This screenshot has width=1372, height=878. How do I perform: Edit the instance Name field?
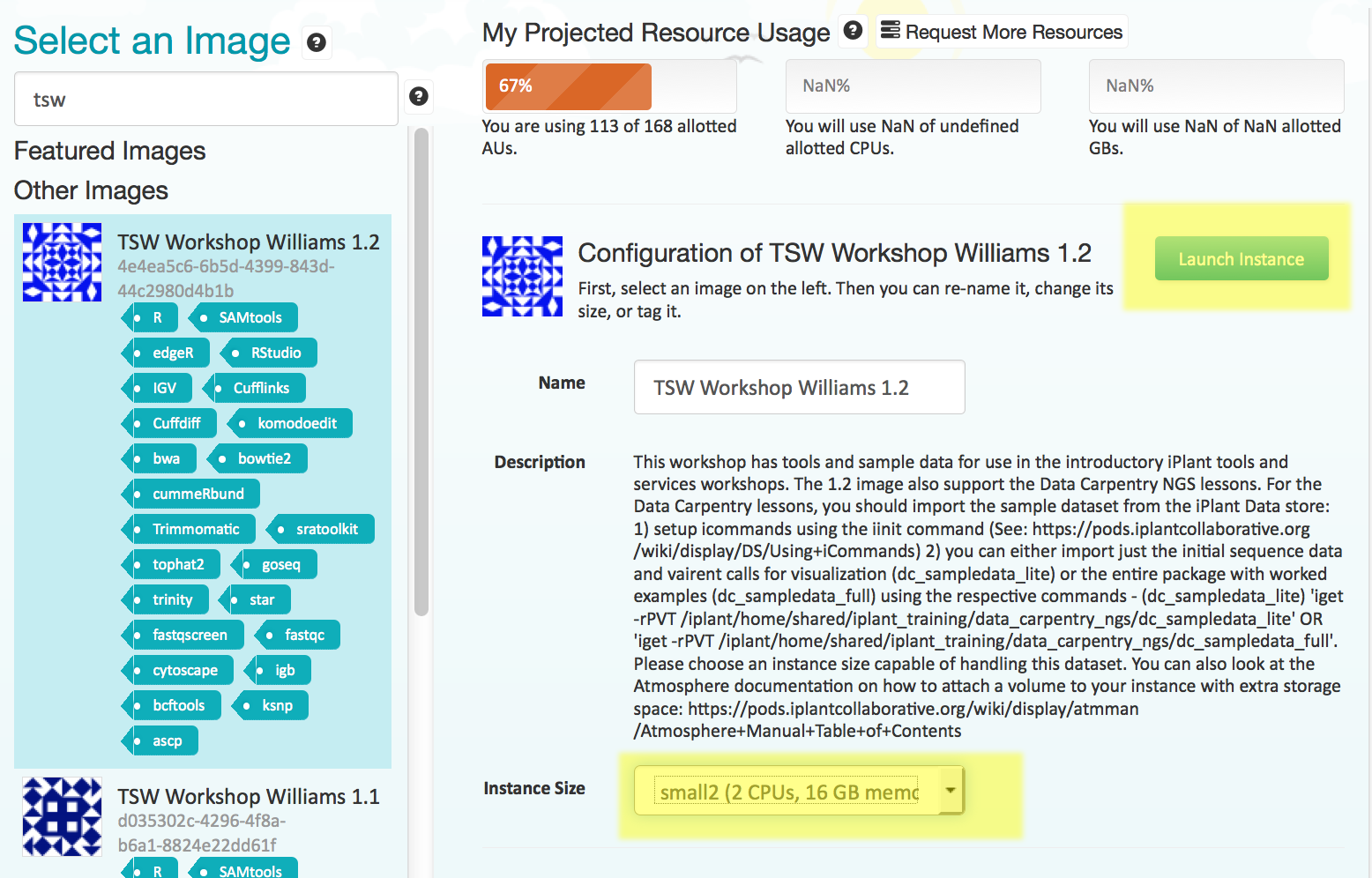798,388
